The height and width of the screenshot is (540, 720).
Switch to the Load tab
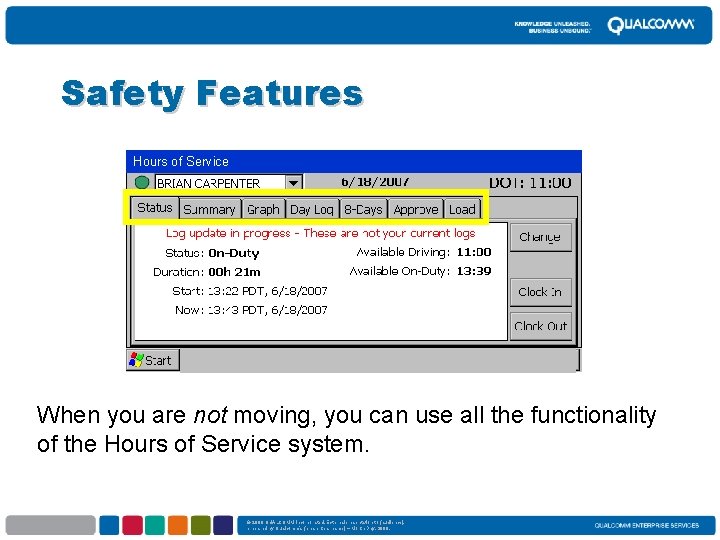click(462, 209)
